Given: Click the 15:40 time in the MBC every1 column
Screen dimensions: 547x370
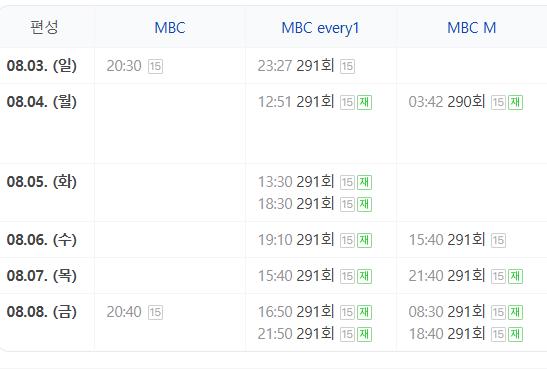Looking at the screenshot, I should coord(275,276).
